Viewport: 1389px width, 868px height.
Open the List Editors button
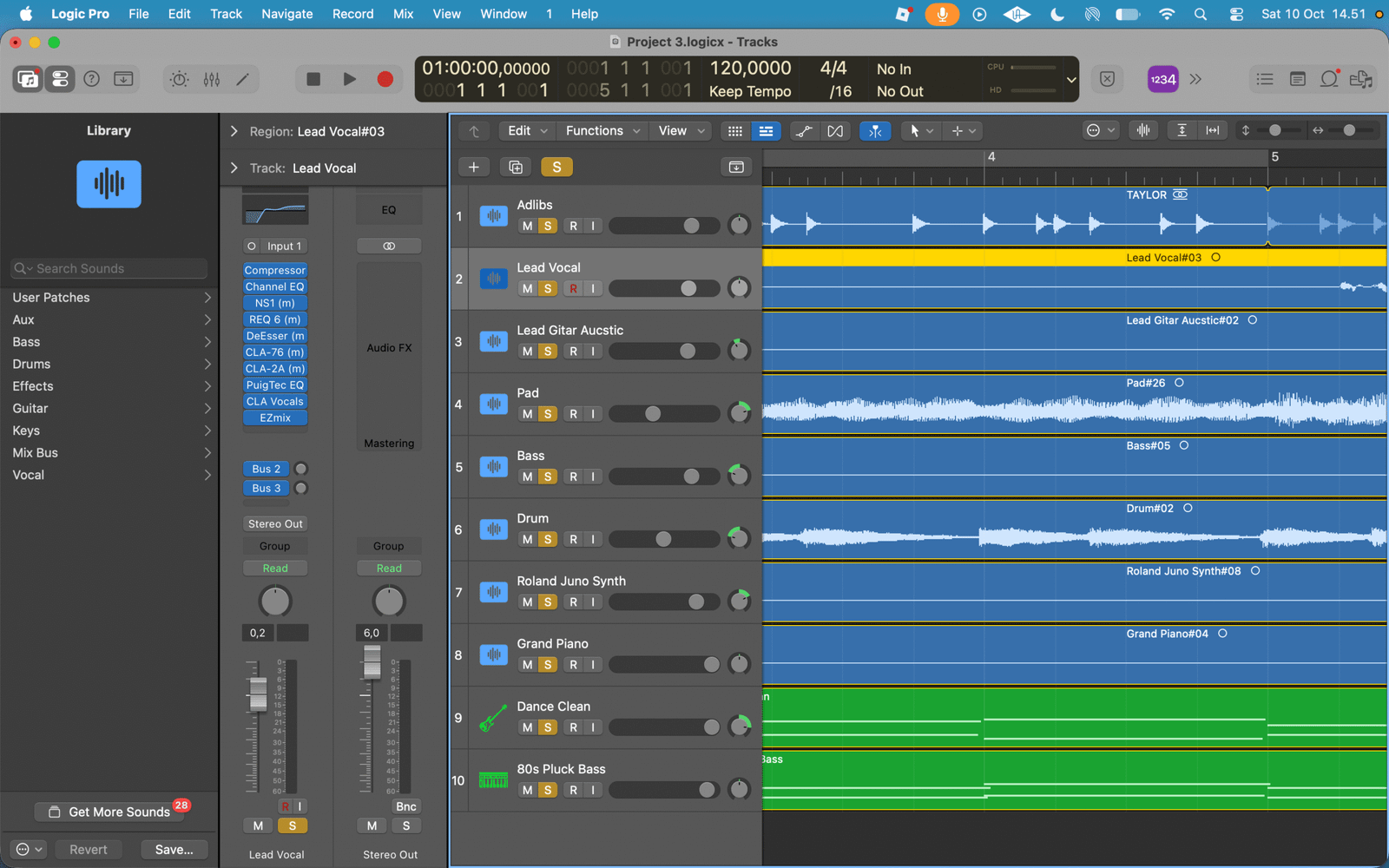(x=1265, y=79)
